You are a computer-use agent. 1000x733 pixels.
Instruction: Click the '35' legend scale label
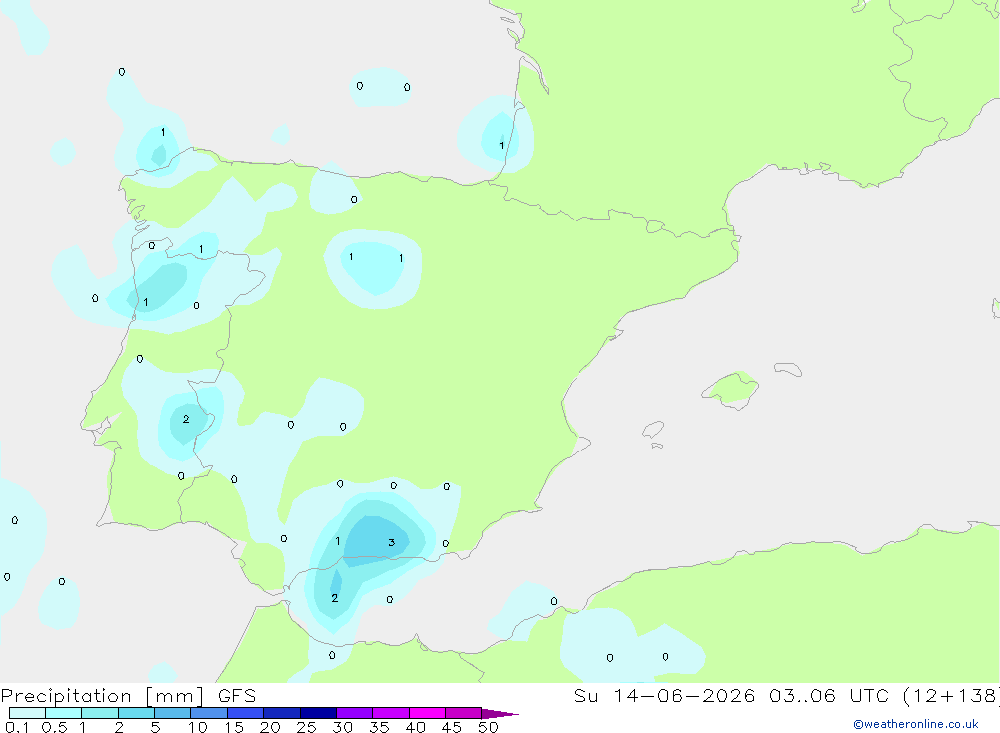tap(379, 727)
